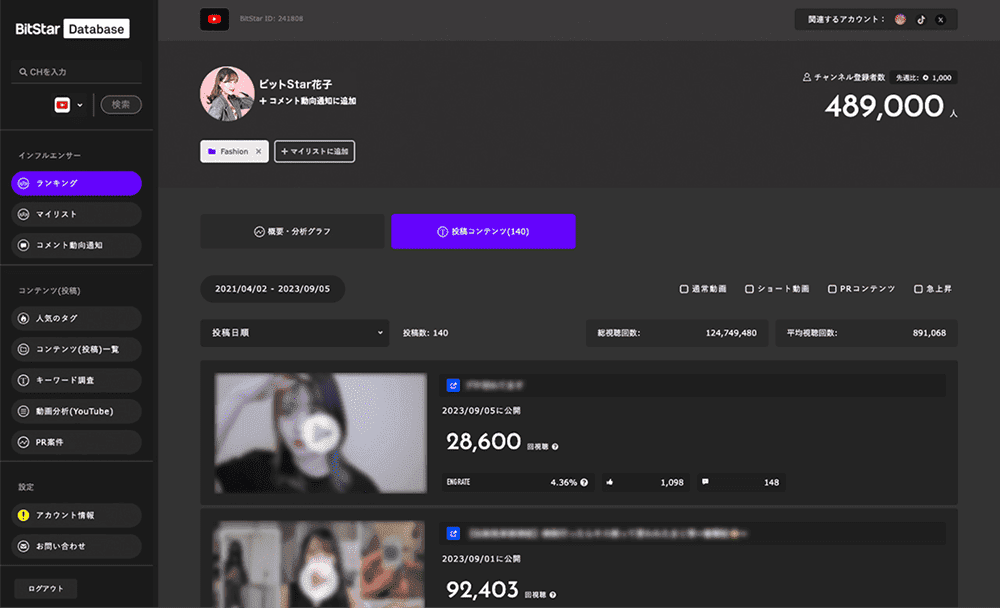The width and height of the screenshot is (1000, 608).
Task: Click the thumbnail of the 2023/09/01 video
Action: [x=319, y=564]
